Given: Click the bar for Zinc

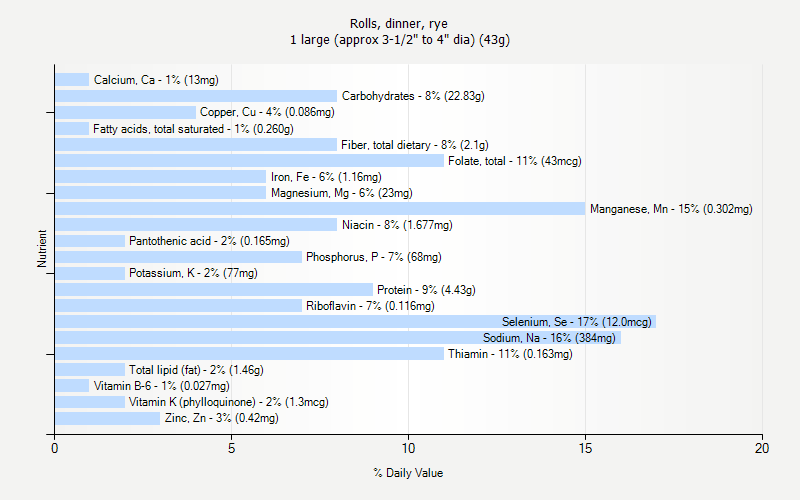Looking at the screenshot, I should [108, 418].
